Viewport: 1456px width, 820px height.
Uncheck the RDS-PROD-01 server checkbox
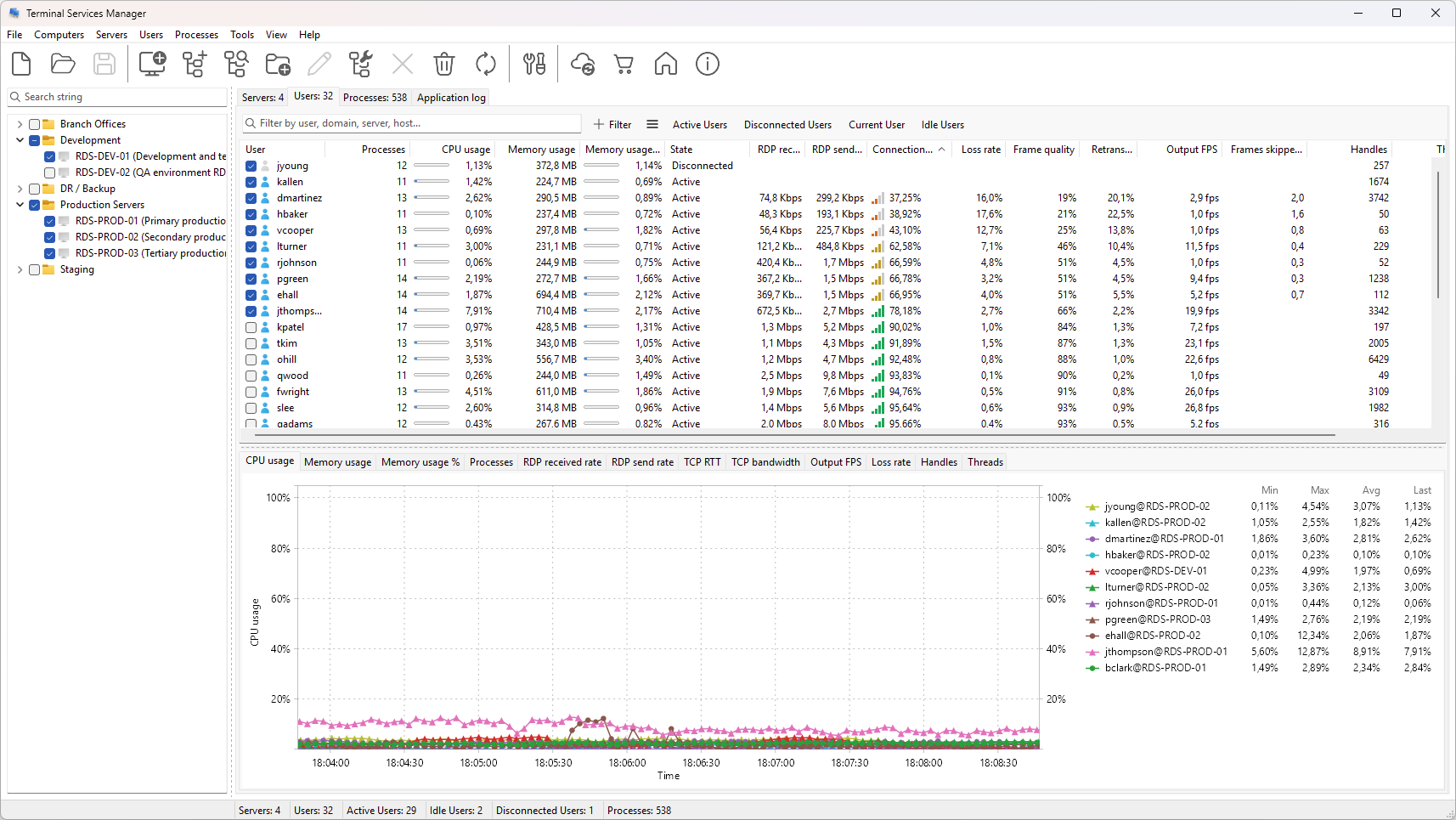click(50, 221)
